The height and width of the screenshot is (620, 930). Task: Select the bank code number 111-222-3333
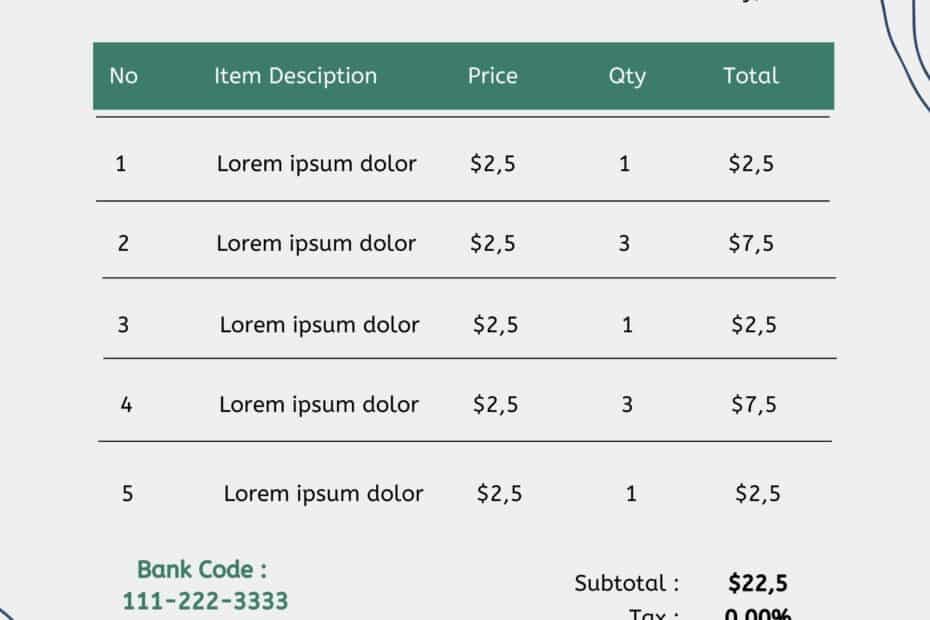click(x=205, y=601)
